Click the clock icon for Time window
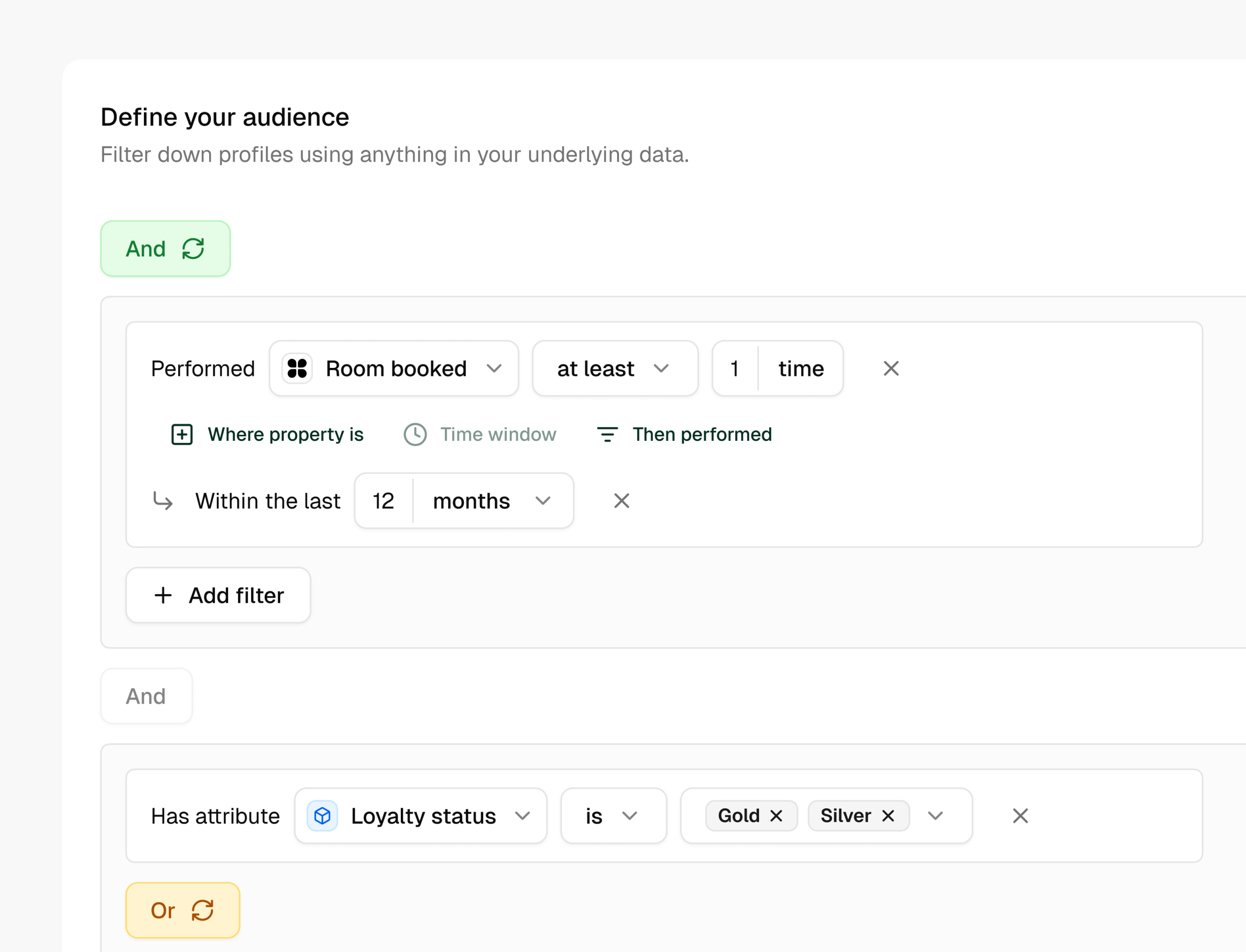1246x952 pixels. (x=414, y=434)
